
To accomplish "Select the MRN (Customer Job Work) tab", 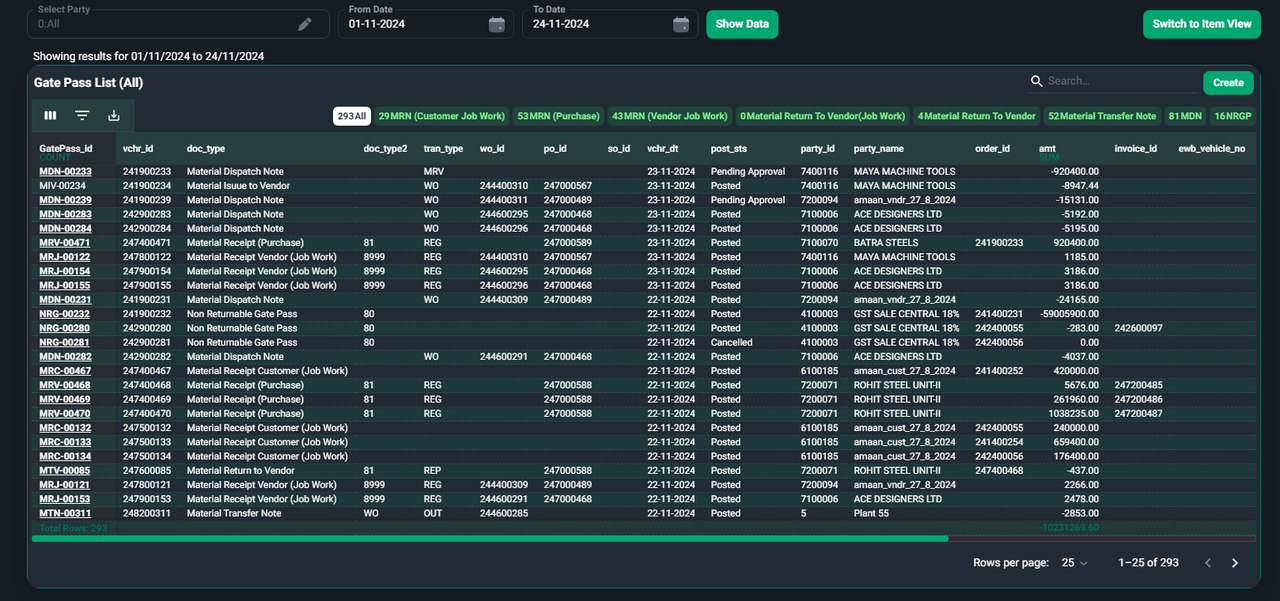I will (x=442, y=116).
